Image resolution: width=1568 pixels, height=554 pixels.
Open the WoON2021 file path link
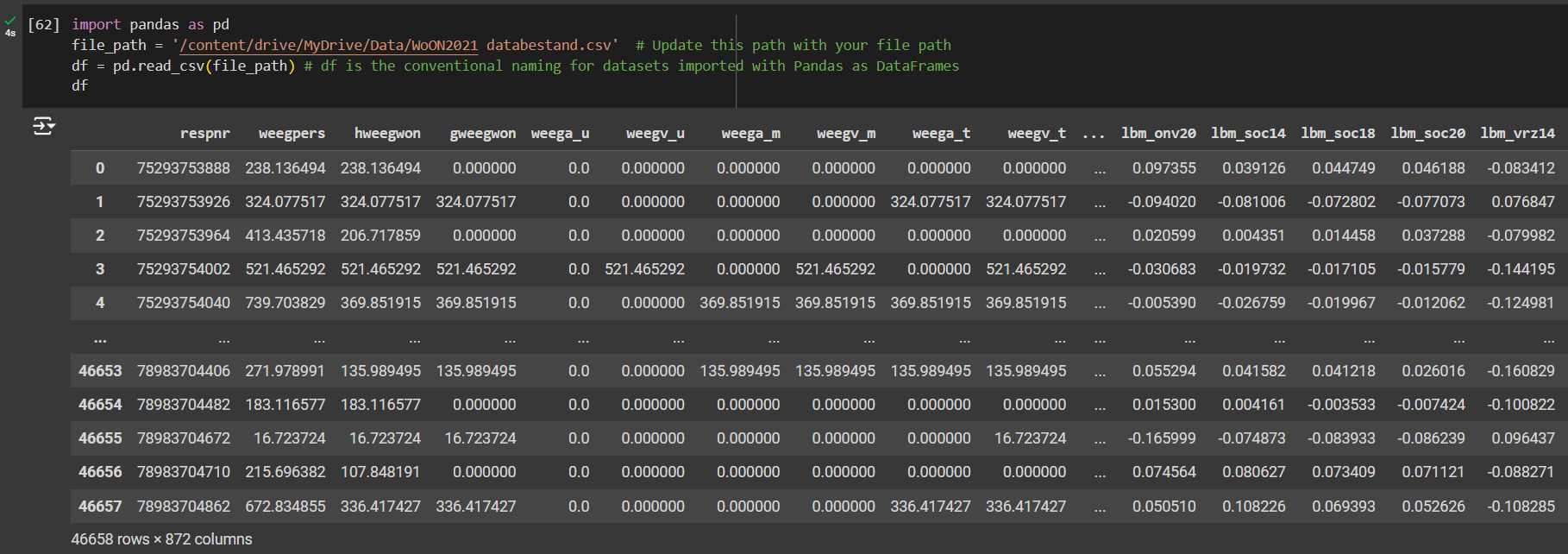click(x=328, y=45)
